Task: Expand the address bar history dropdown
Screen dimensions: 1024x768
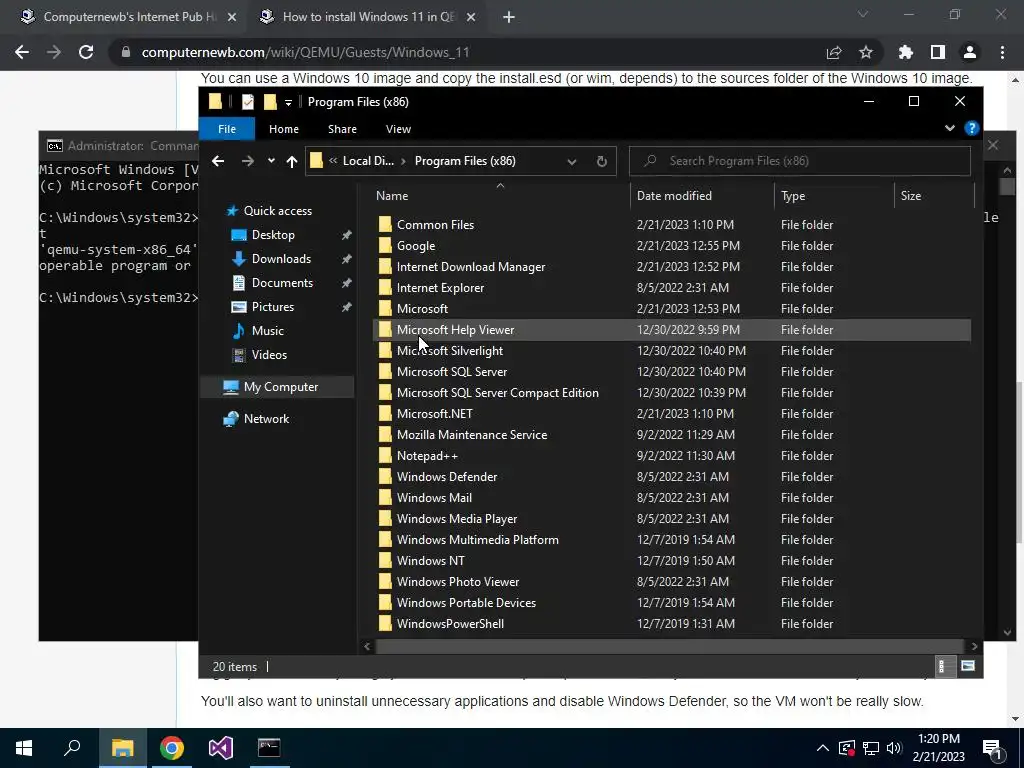Action: 571,161
